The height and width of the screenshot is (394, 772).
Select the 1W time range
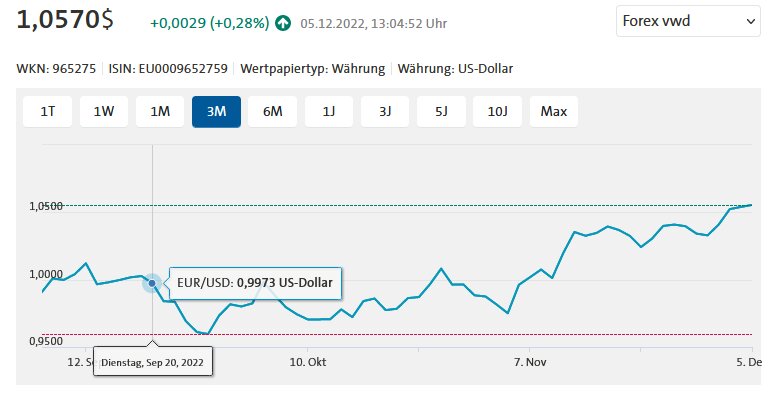[x=104, y=111]
